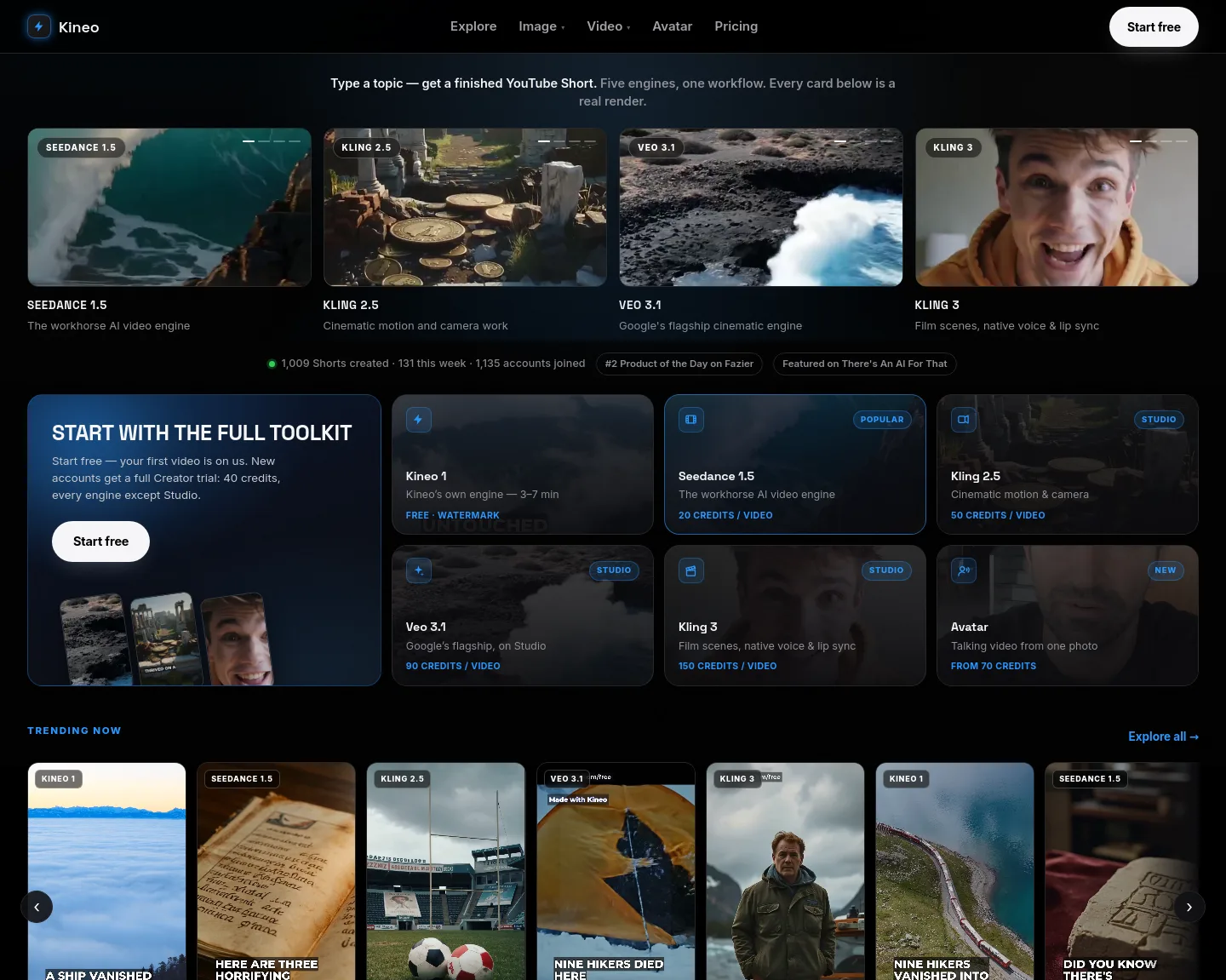Expand the Image dropdown menu
The width and height of the screenshot is (1226, 980).
pyautogui.click(x=541, y=26)
